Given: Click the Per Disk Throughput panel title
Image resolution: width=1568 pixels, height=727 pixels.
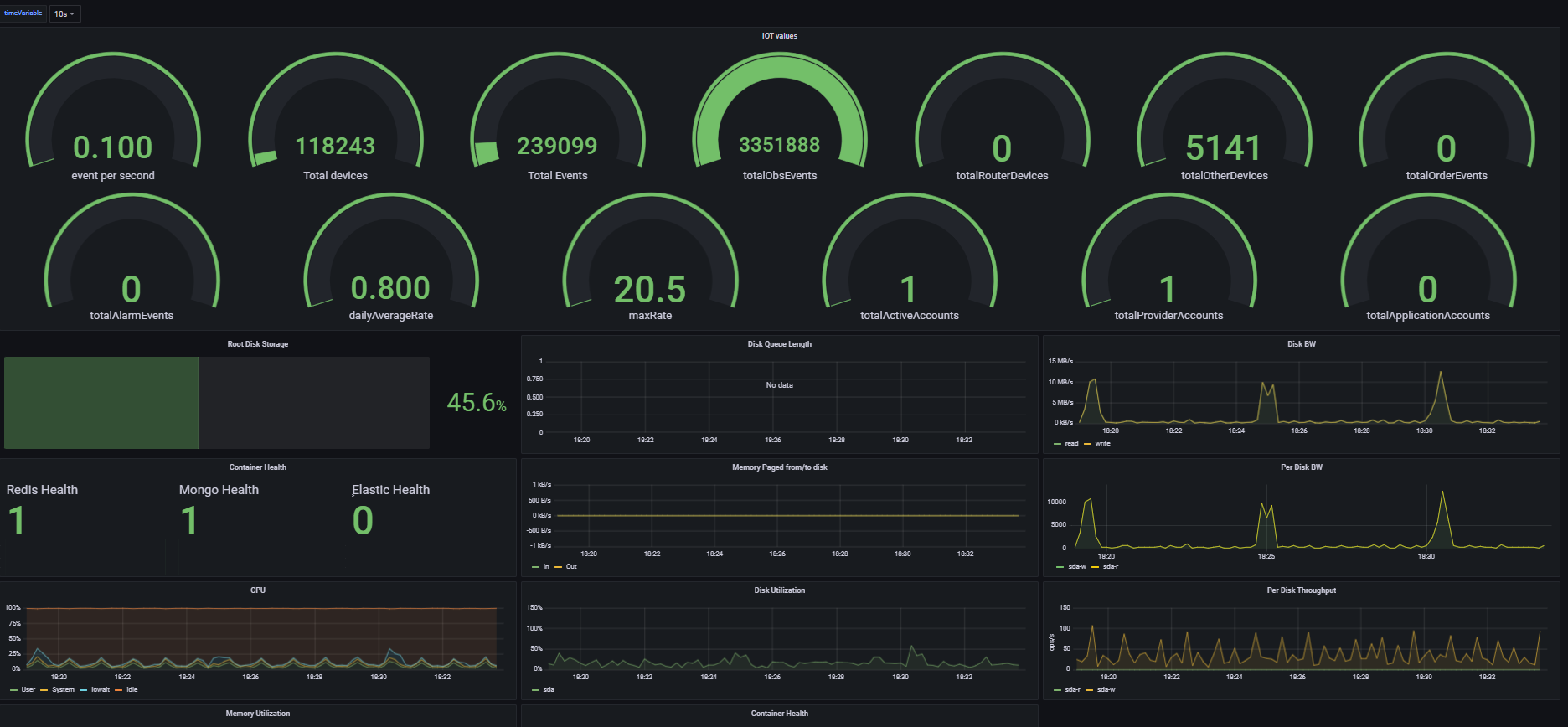Looking at the screenshot, I should pyautogui.click(x=1301, y=590).
